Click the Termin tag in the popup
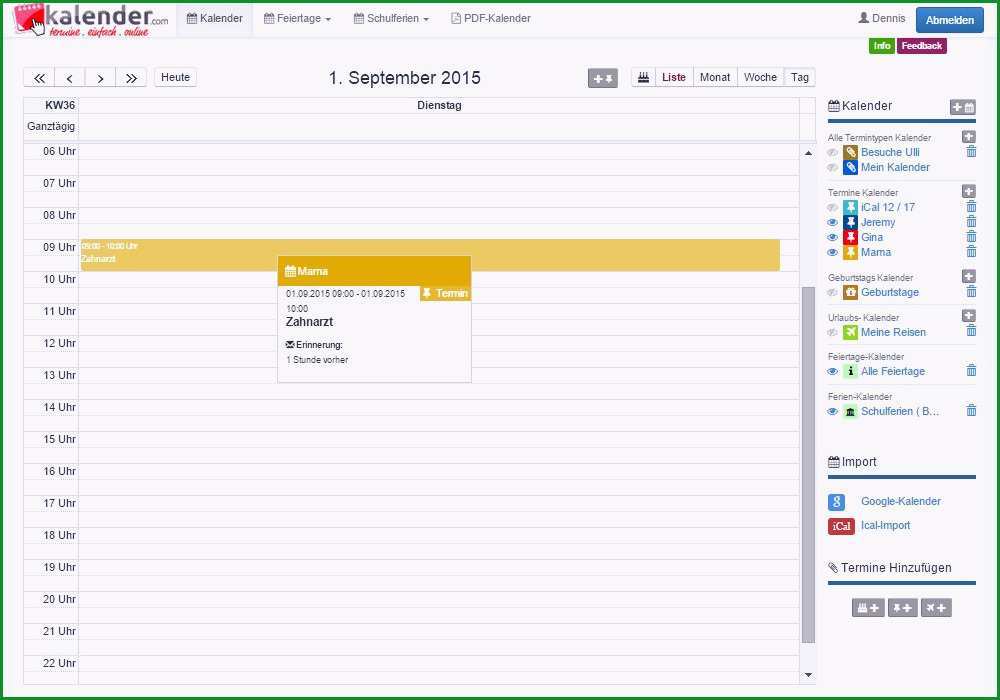The height and width of the screenshot is (700, 1000). pos(445,293)
